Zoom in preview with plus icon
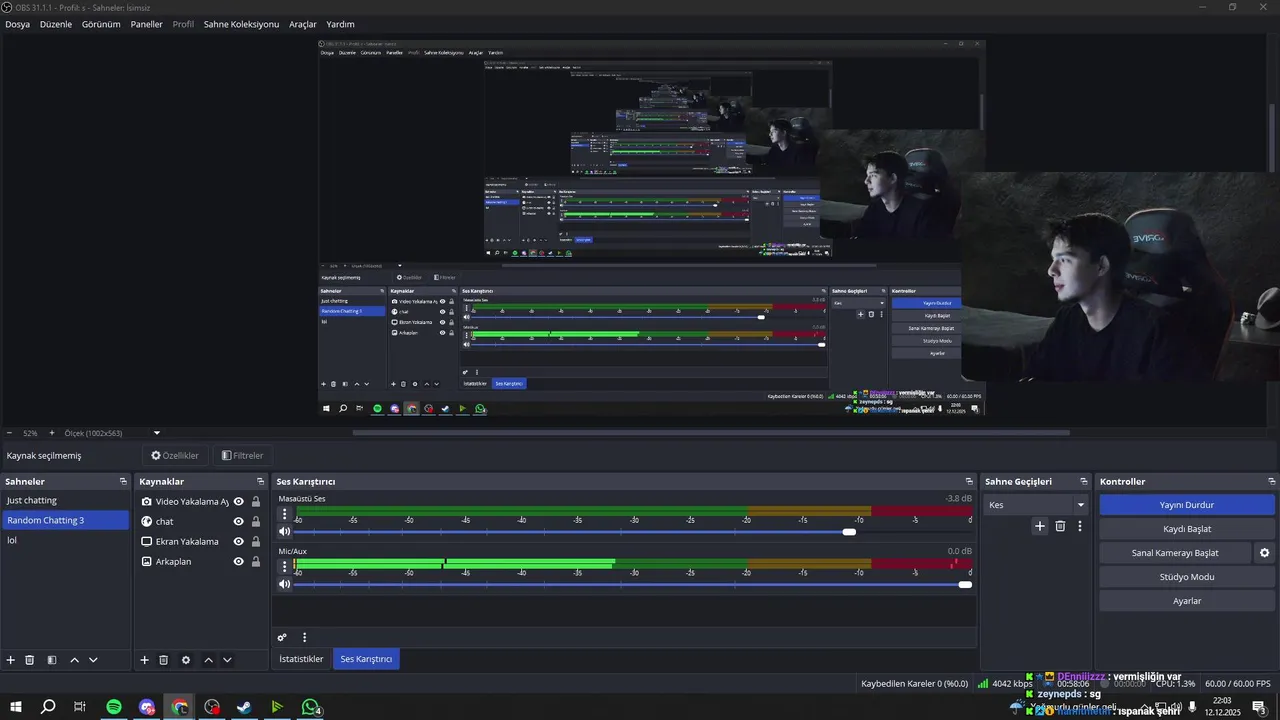Viewport: 1280px width, 720px height. pos(52,433)
